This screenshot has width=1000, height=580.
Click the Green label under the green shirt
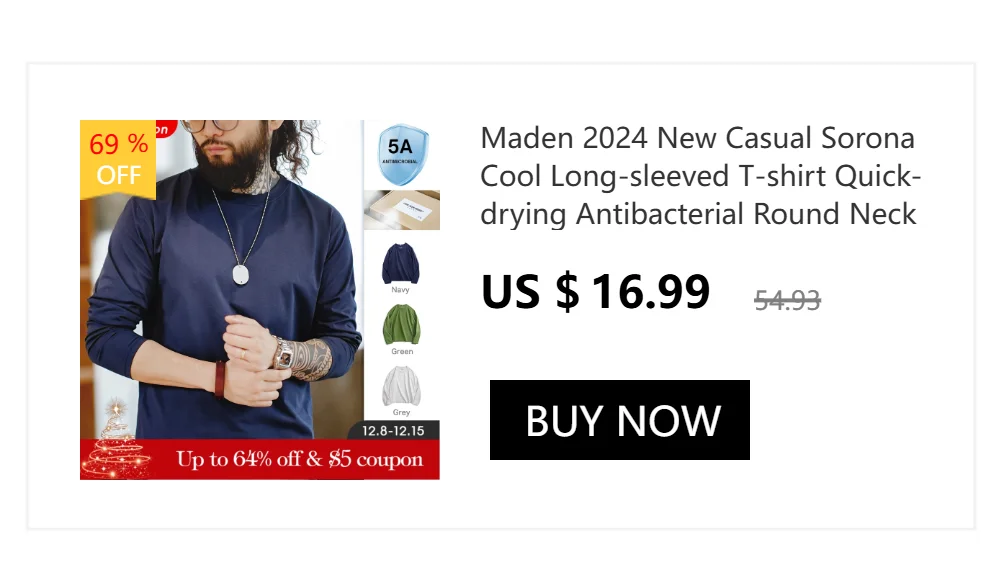[x=402, y=352]
